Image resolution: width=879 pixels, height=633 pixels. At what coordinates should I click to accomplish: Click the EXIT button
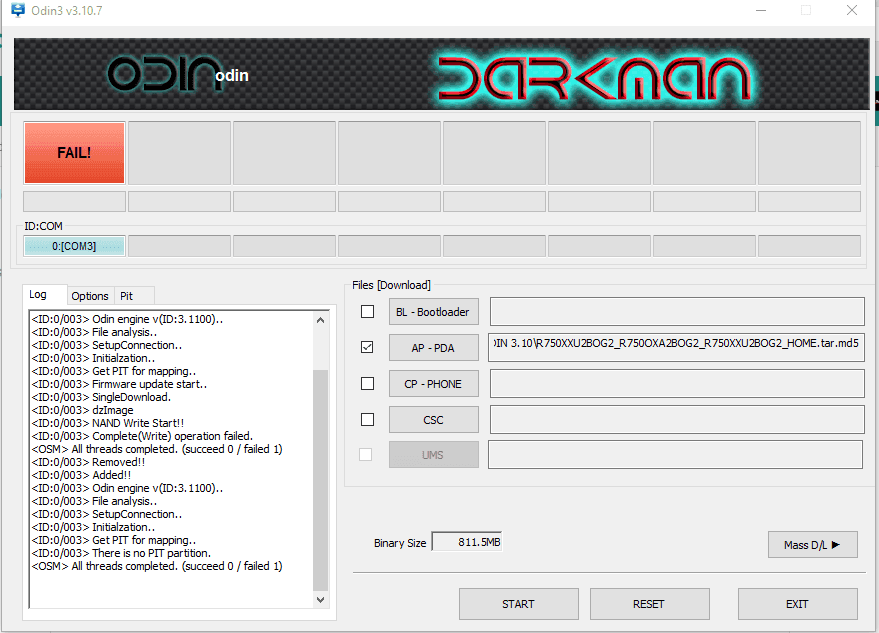tap(797, 604)
